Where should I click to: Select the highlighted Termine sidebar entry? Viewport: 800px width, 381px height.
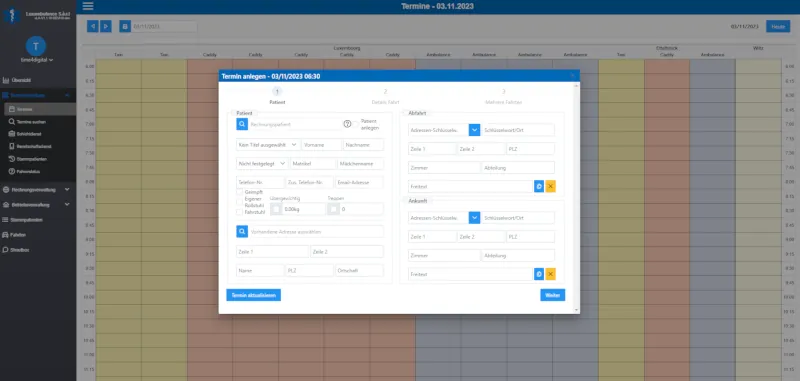[x=40, y=109]
